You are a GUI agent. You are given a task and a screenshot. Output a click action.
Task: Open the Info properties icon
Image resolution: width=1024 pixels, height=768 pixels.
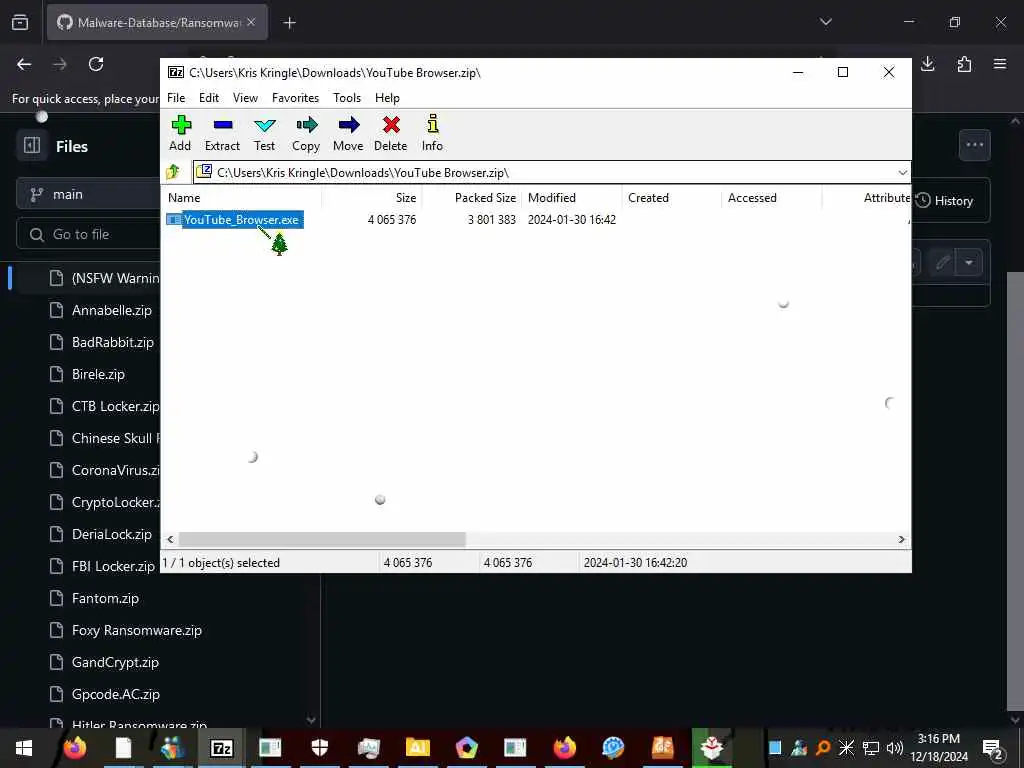(x=432, y=124)
